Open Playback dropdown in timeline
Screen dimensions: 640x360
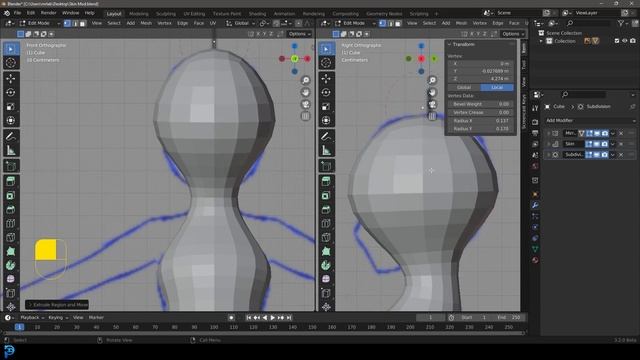tap(32, 318)
